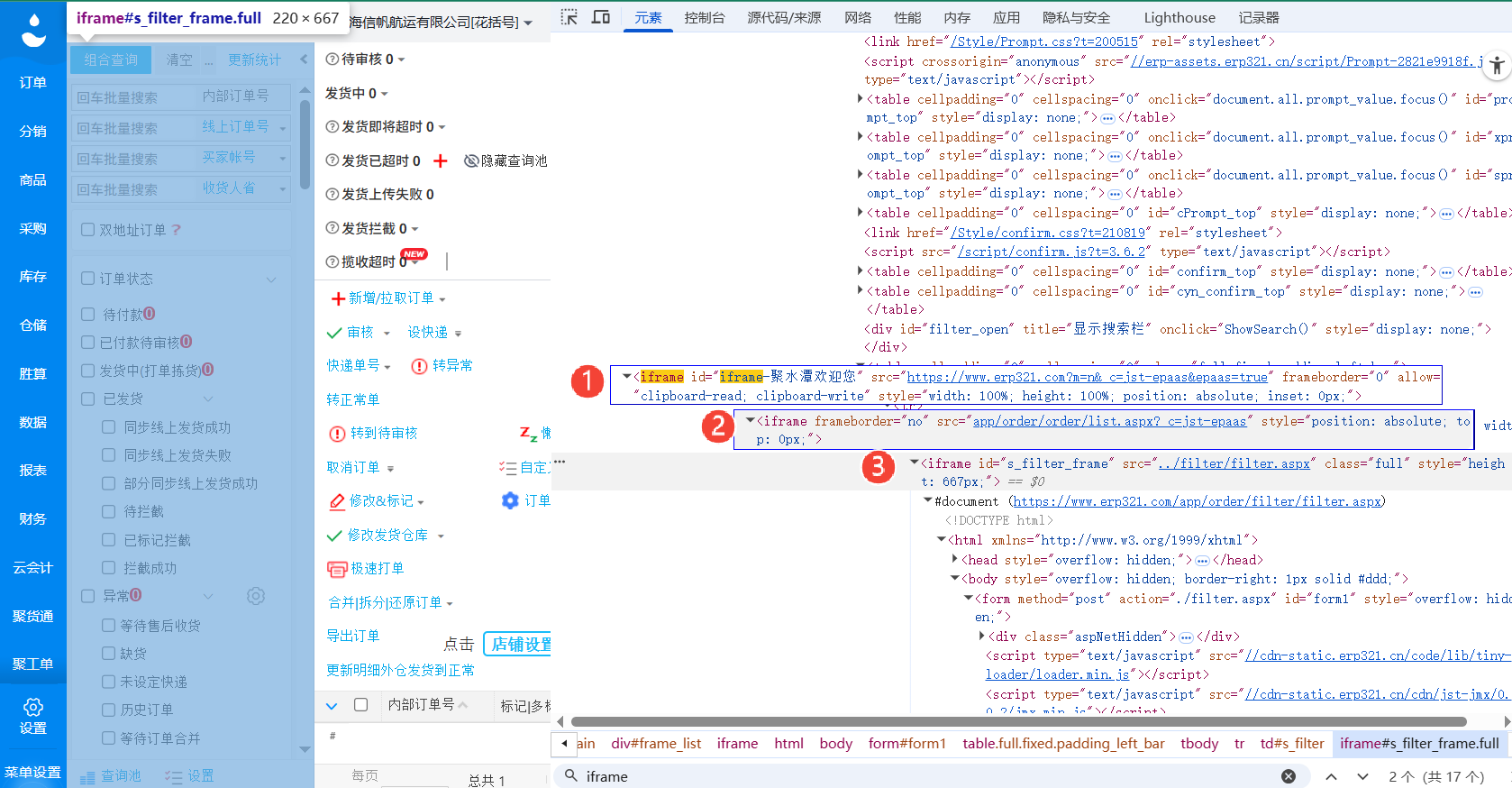The width and height of the screenshot is (1512, 788).
Task: Click the gear icon beside 异常
Action: 256,596
